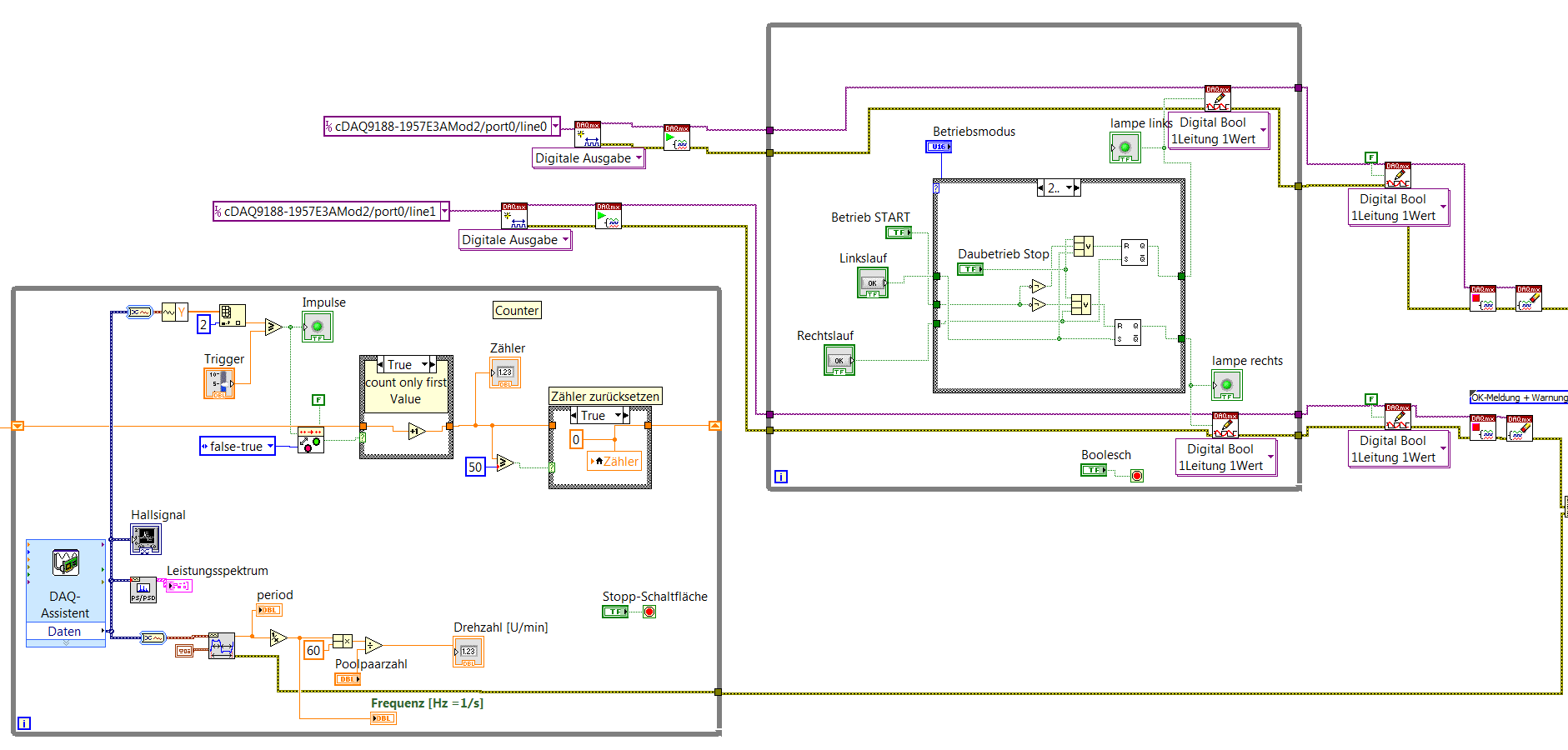Click DAQmx Write node above lampe links selector
The width and height of the screenshot is (1568, 750).
1218,98
